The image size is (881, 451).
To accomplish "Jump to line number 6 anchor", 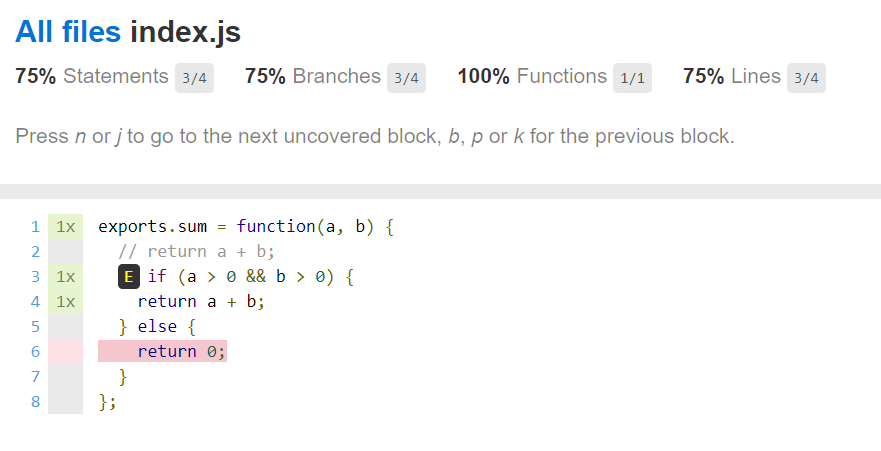I will click(x=35, y=352).
